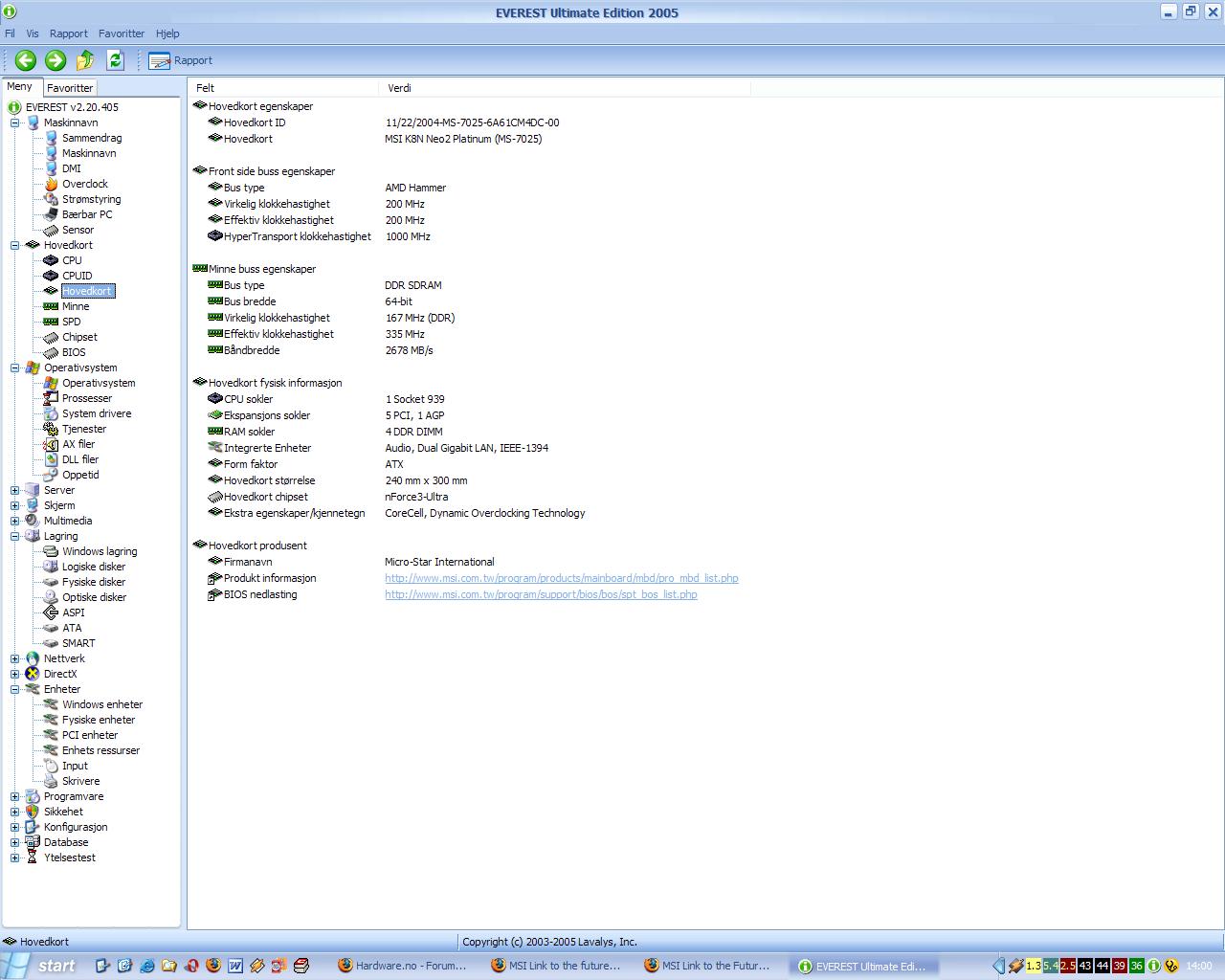The height and width of the screenshot is (980, 1225).
Task: Select the Optiske disker disc icon
Action: point(52,597)
